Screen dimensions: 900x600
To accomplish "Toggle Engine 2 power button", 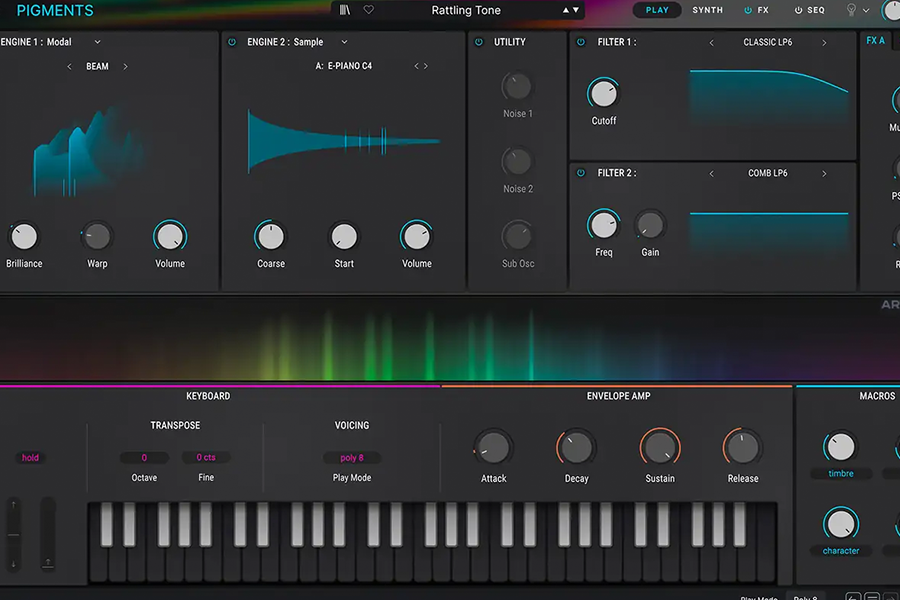I will click(x=232, y=42).
